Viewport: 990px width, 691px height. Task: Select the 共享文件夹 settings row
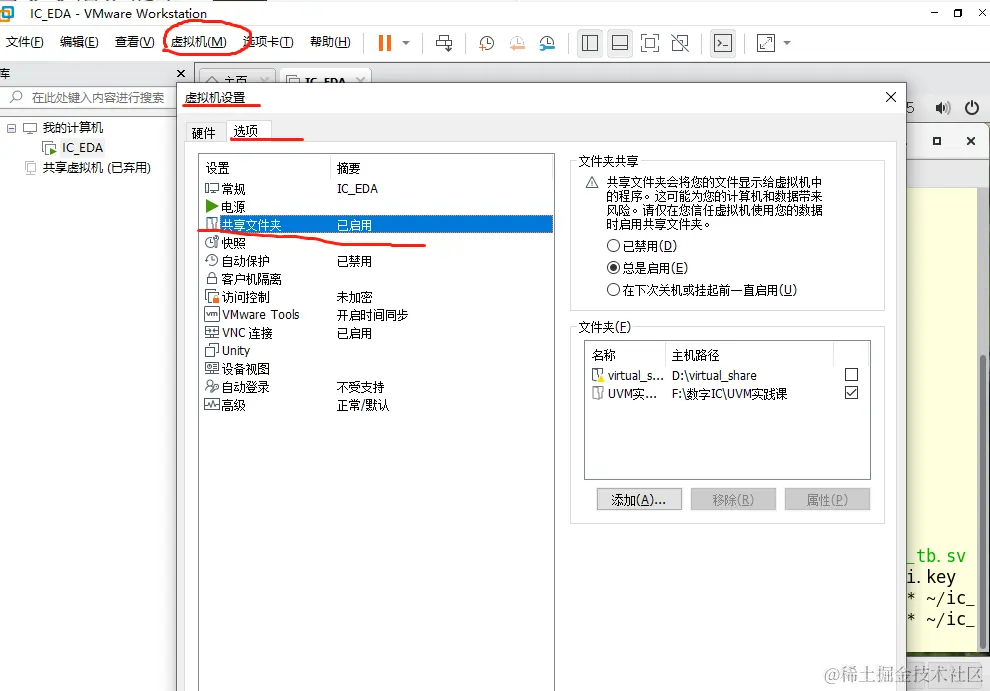pos(376,224)
